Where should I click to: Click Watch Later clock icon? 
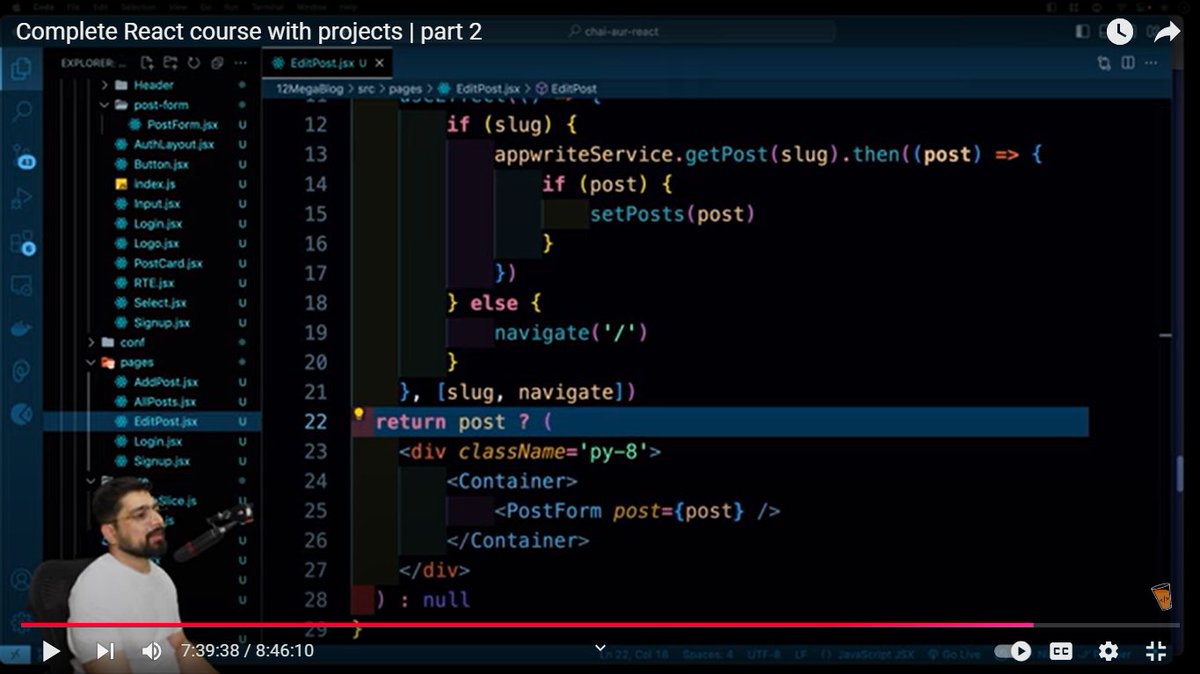click(1119, 32)
